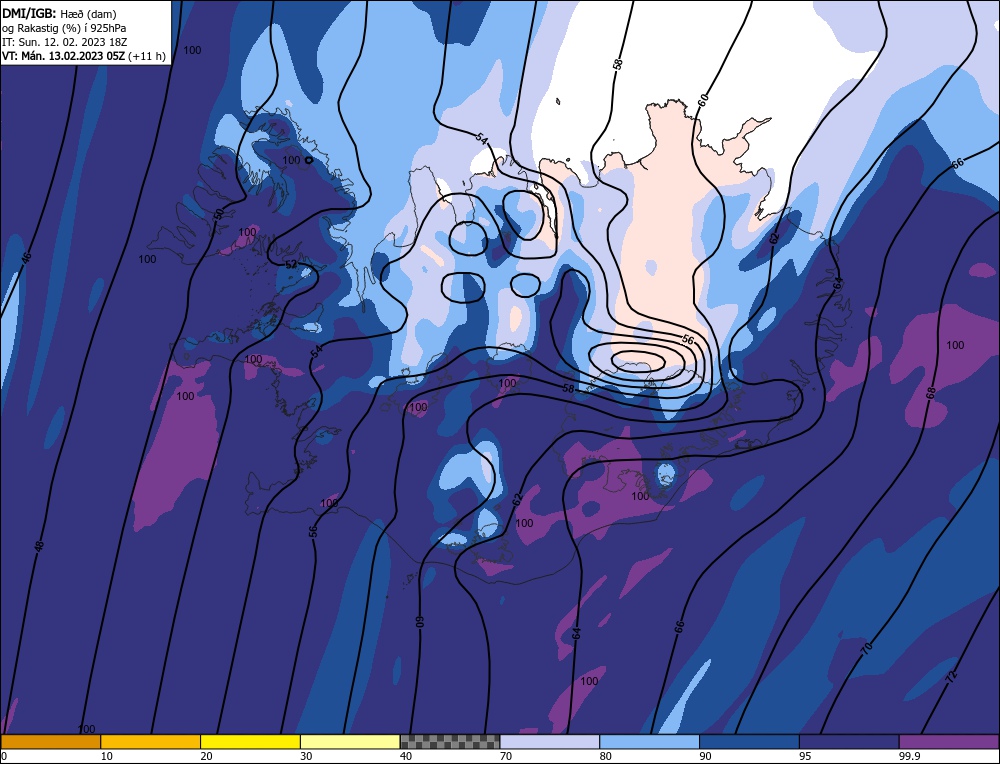Image resolution: width=1000 pixels, height=764 pixels.
Task: Click the pale yellow 30–40 legend swatch
Action: click(350, 742)
